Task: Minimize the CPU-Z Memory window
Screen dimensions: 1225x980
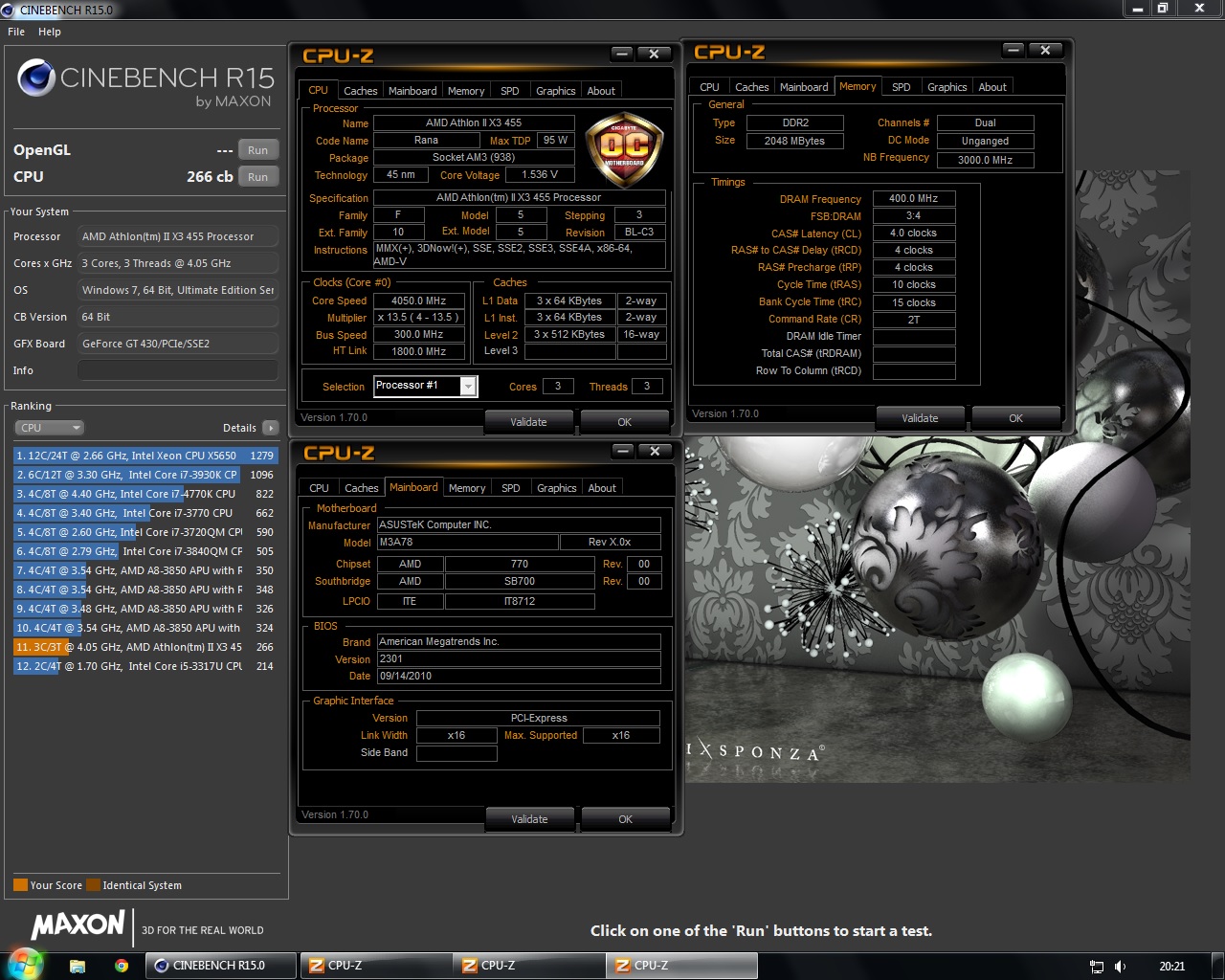Action: pos(1013,50)
